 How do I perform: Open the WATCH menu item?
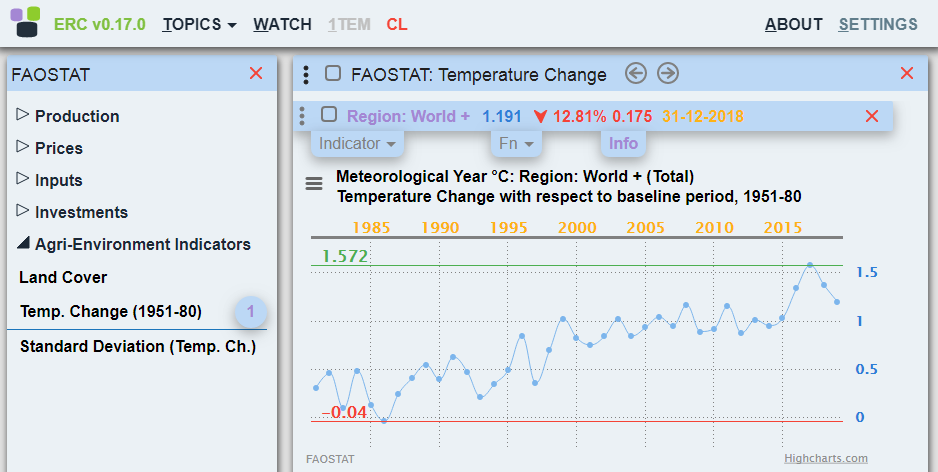pos(282,25)
